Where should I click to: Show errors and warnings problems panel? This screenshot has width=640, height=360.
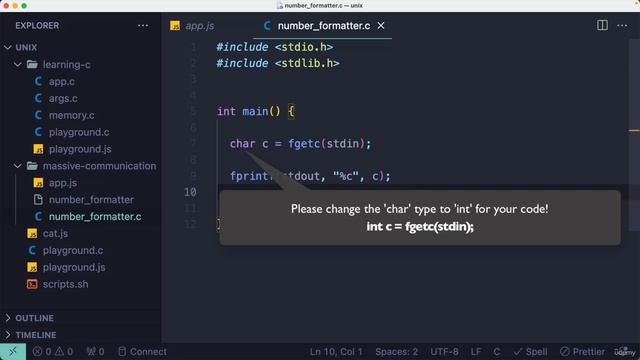tap(53, 351)
